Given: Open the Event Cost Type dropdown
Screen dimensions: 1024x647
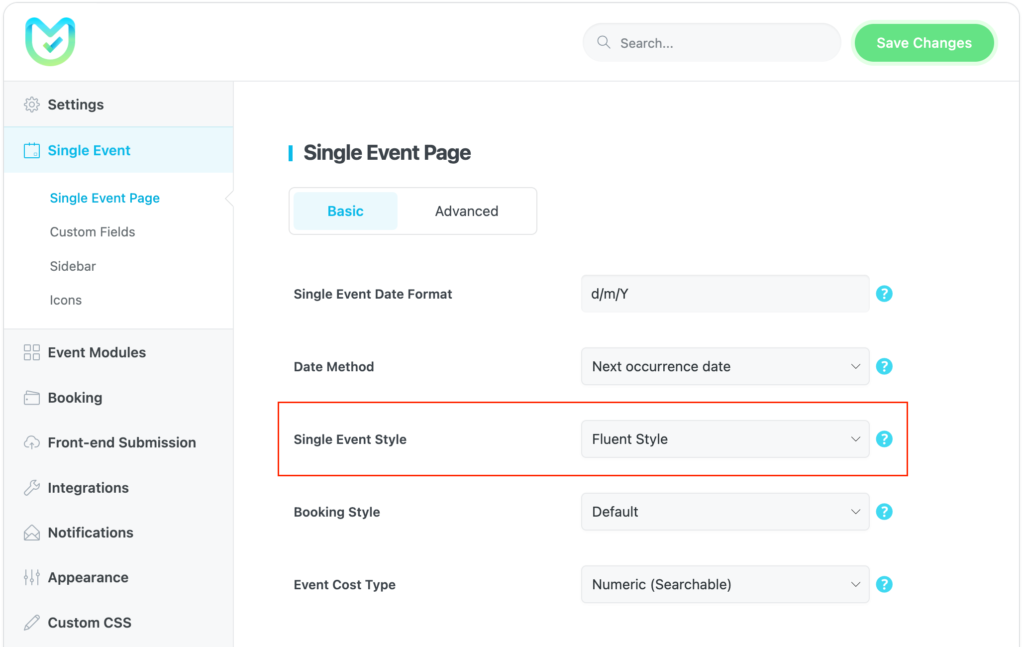Looking at the screenshot, I should (x=724, y=584).
